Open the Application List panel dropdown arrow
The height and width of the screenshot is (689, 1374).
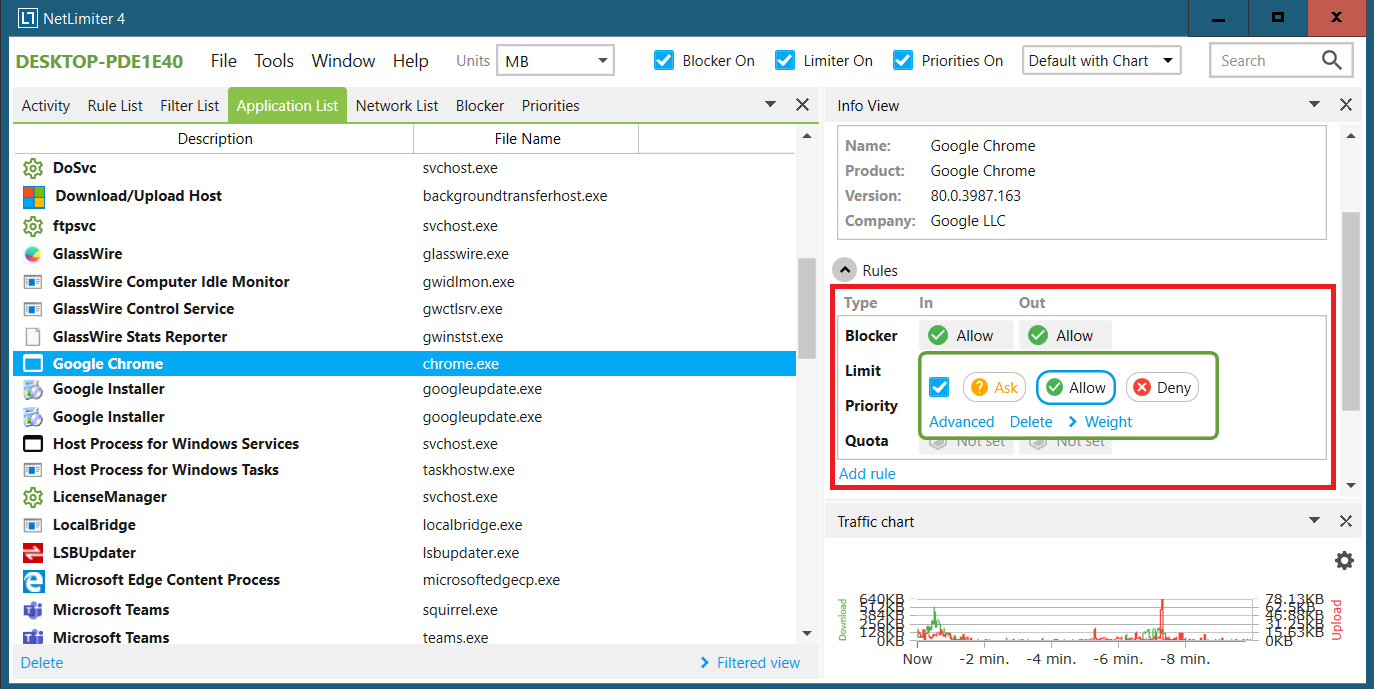click(770, 104)
